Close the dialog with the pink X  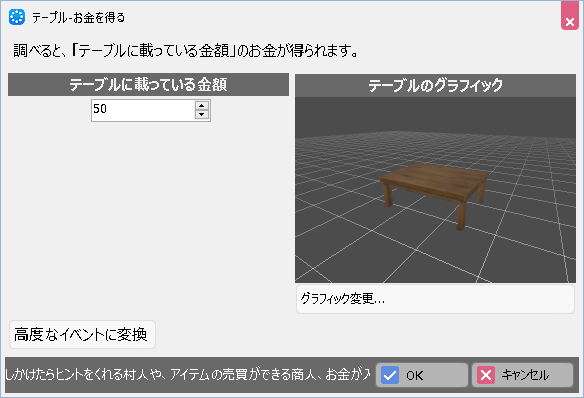tap(569, 17)
